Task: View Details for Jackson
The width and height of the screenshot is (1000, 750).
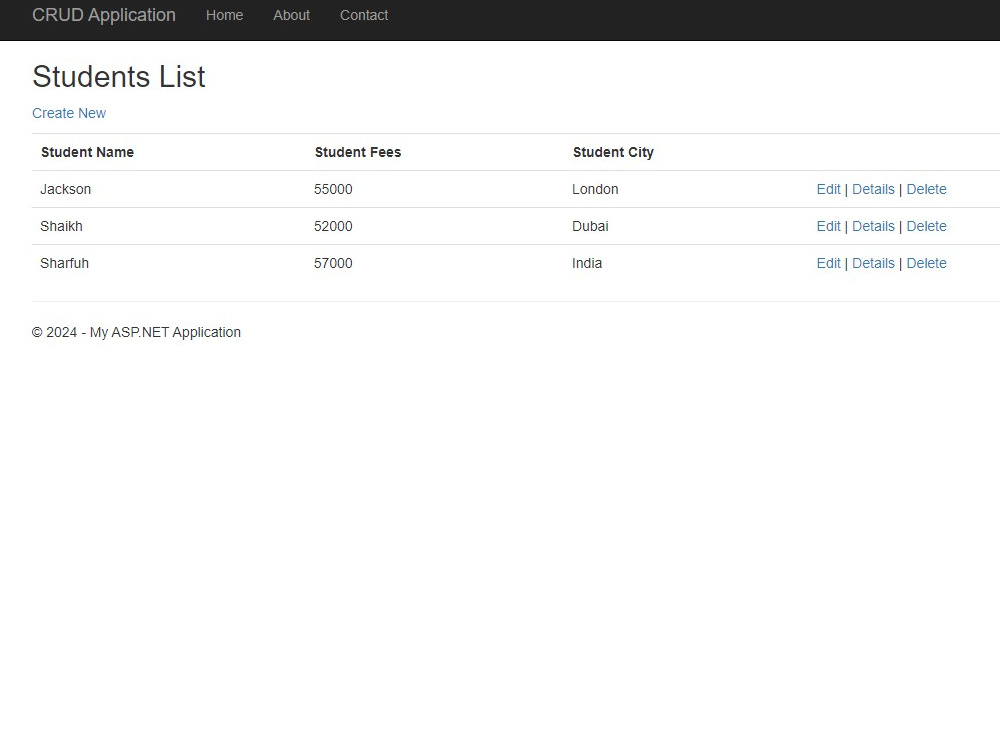Action: pyautogui.click(x=873, y=189)
